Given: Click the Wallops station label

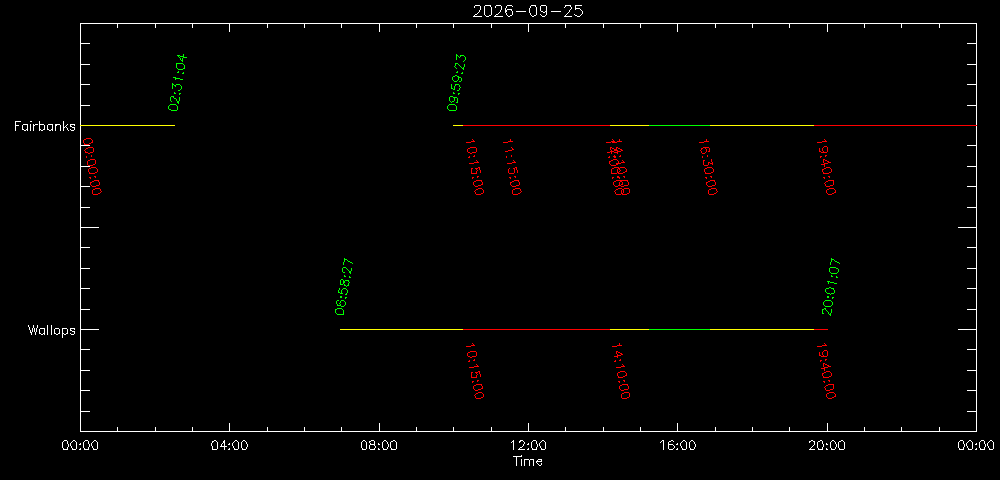Looking at the screenshot, I should pyautogui.click(x=52, y=330).
